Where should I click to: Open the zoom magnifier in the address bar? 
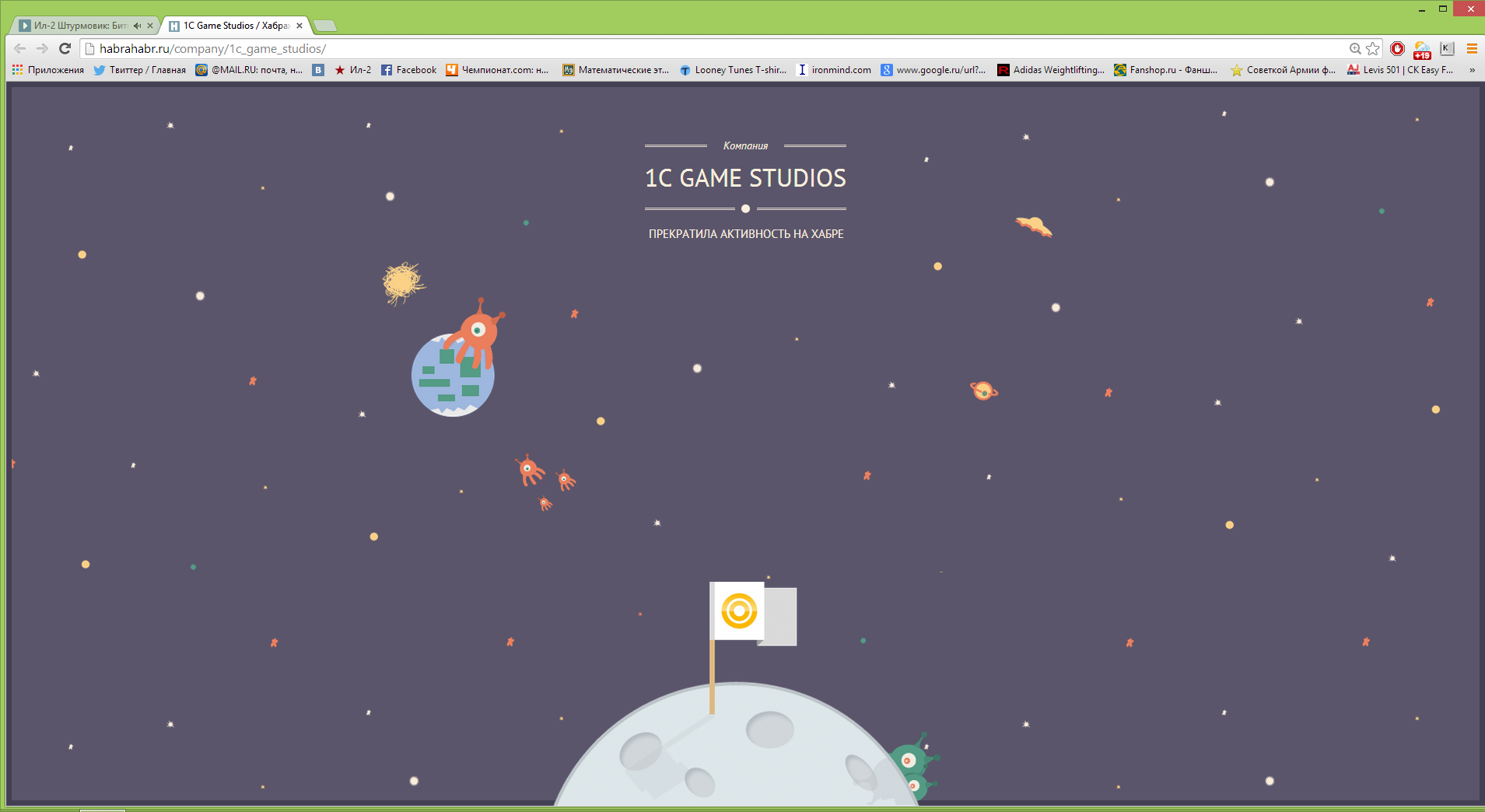tap(1355, 49)
